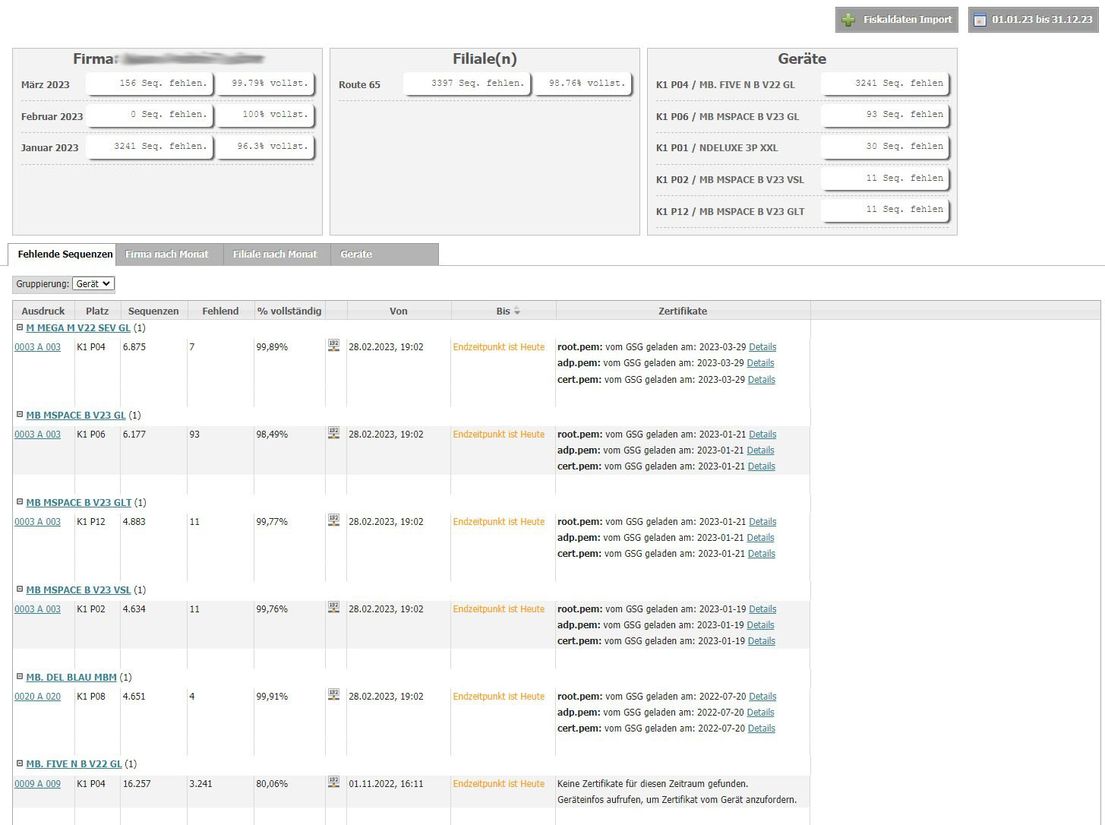Click the 98.76% vollst. box for Route 65

pos(583,83)
